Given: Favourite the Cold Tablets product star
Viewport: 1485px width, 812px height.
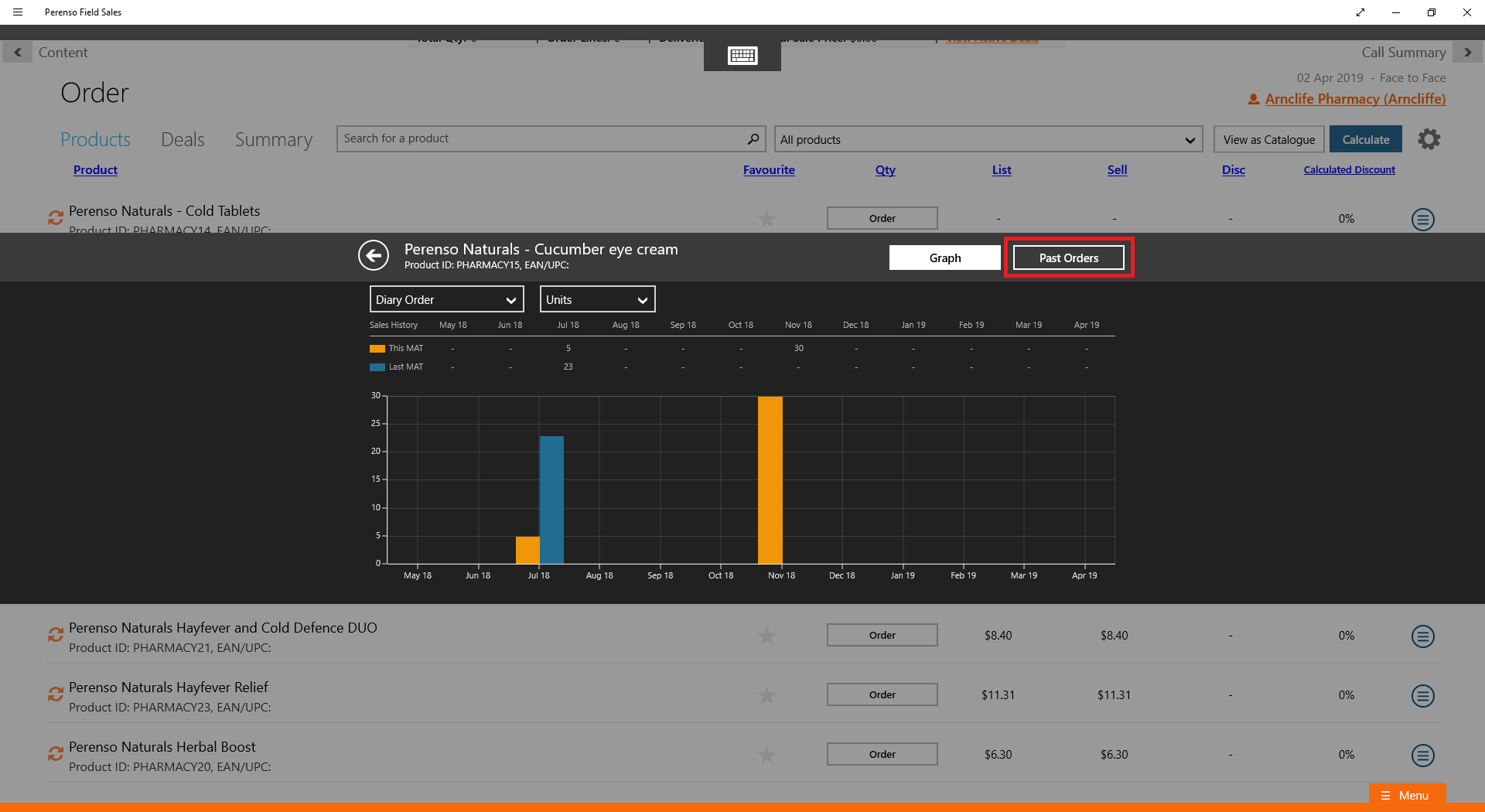Looking at the screenshot, I should [766, 219].
